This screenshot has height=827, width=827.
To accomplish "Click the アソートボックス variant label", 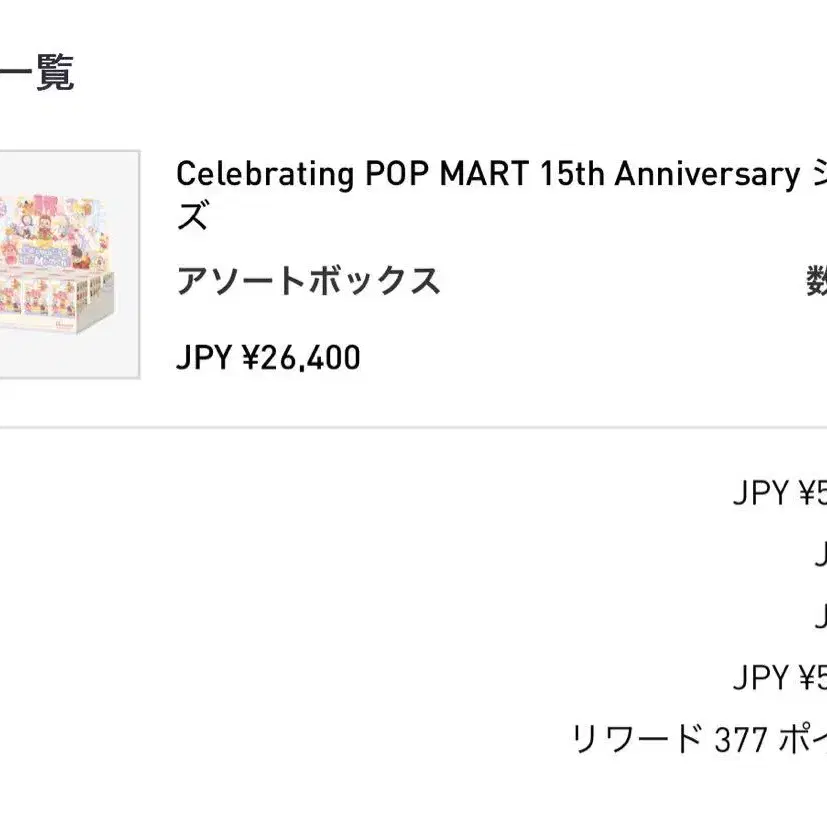I will [x=308, y=282].
